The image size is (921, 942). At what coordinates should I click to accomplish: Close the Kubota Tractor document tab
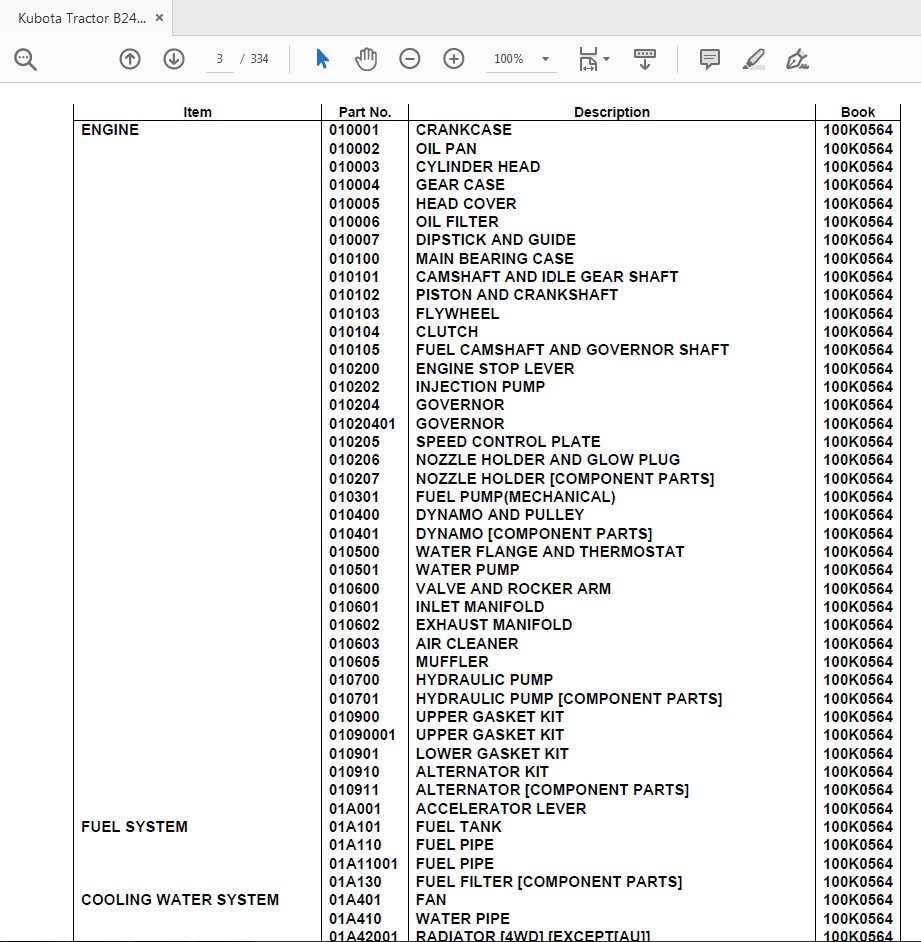point(159,18)
